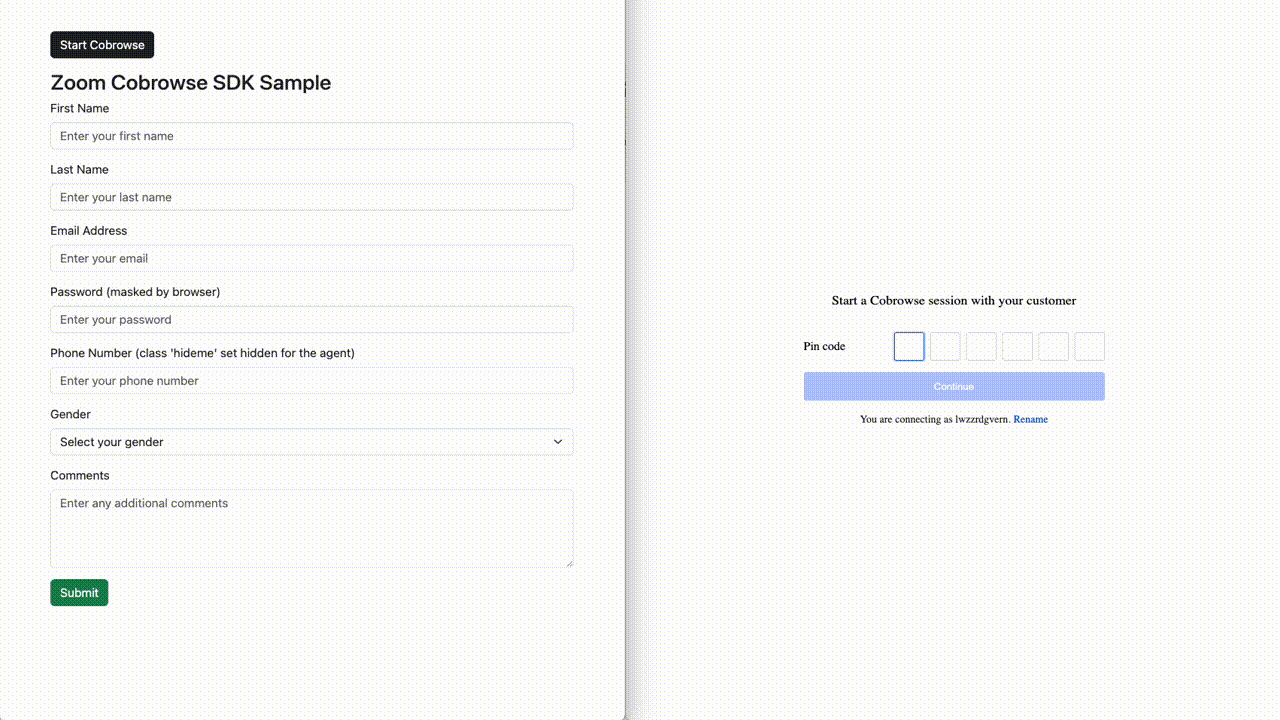Open the Rename link
The height and width of the screenshot is (720, 1280).
tap(1030, 420)
